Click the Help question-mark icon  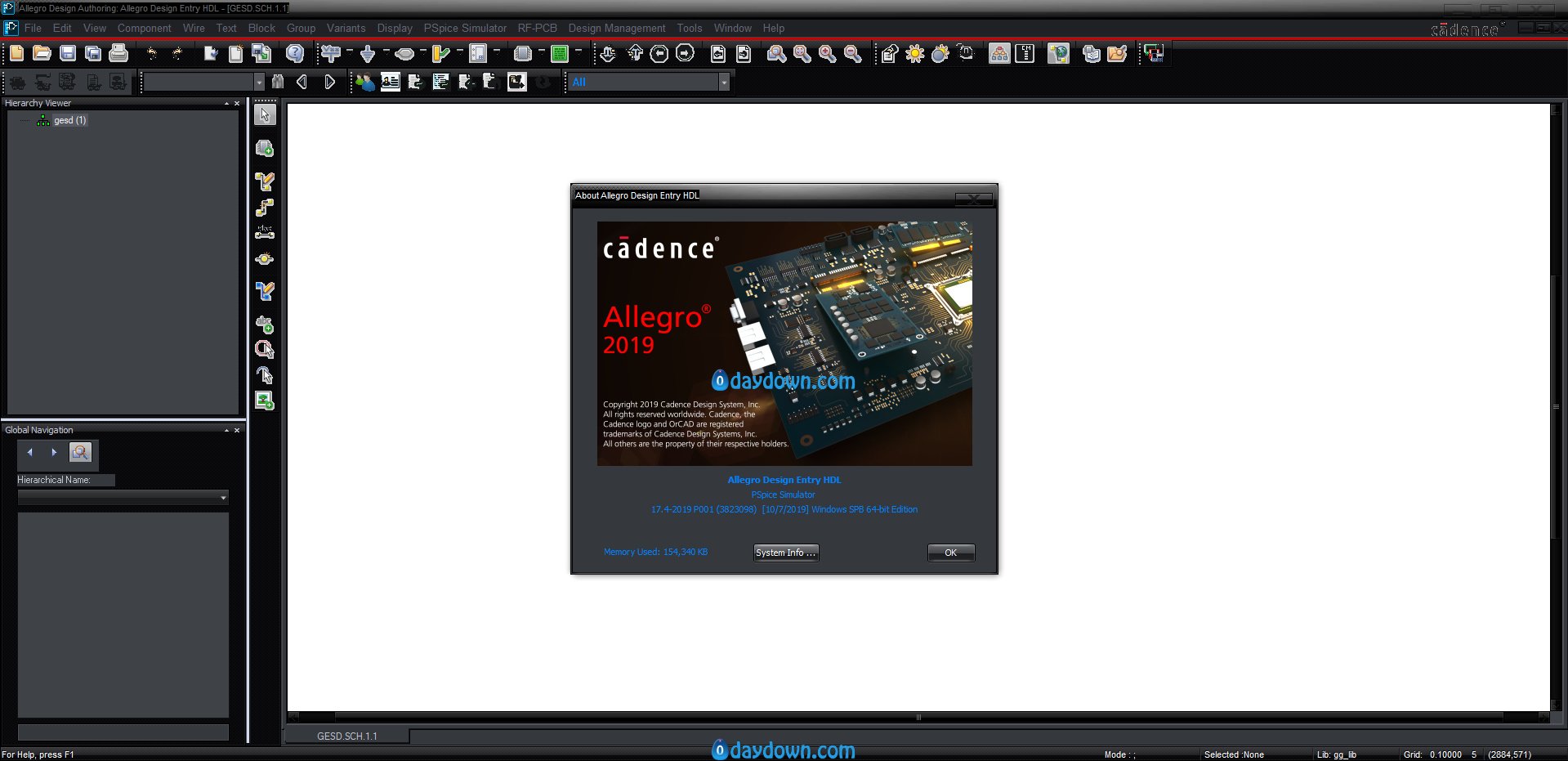pos(295,54)
